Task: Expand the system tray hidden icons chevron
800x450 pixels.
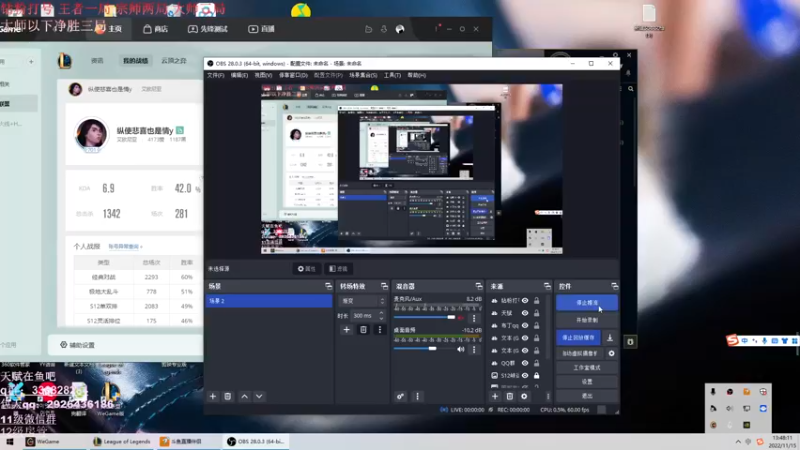Action: 738,442
